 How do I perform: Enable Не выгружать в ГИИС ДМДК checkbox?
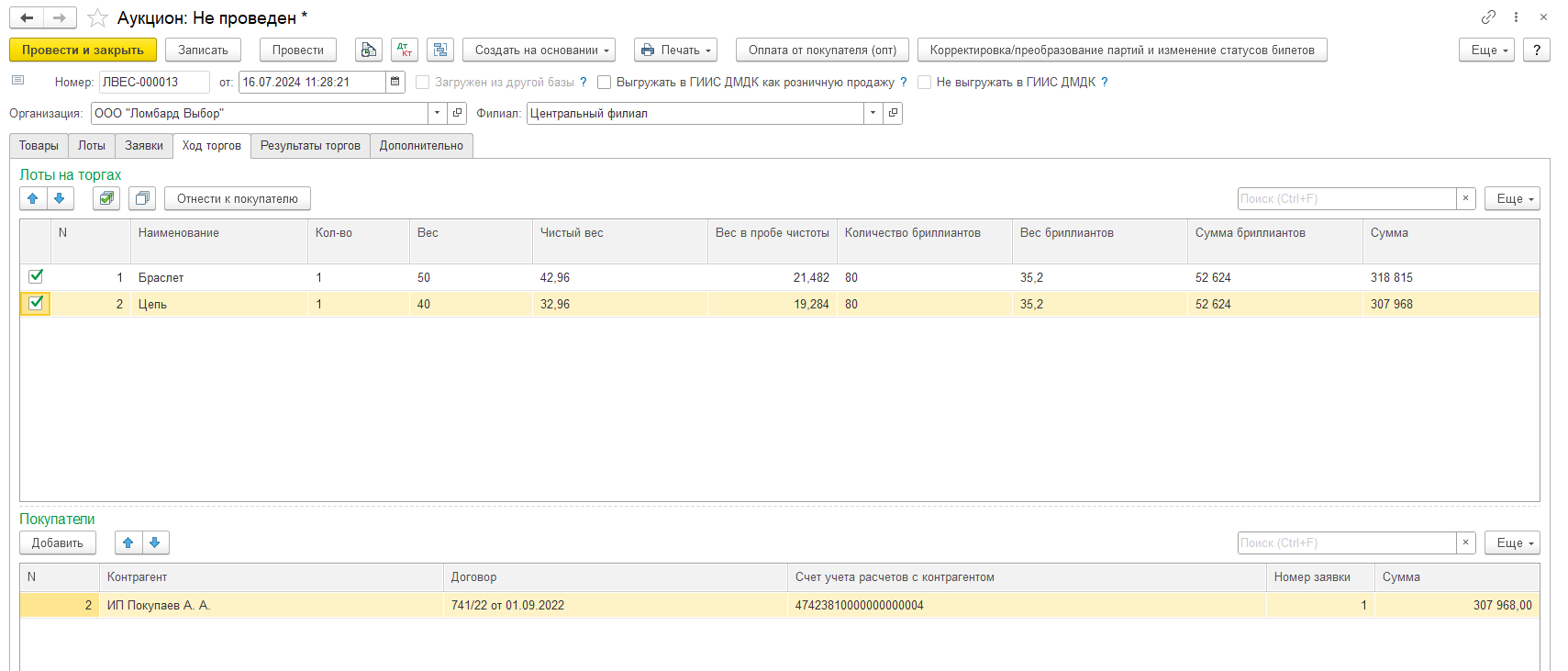(x=925, y=82)
